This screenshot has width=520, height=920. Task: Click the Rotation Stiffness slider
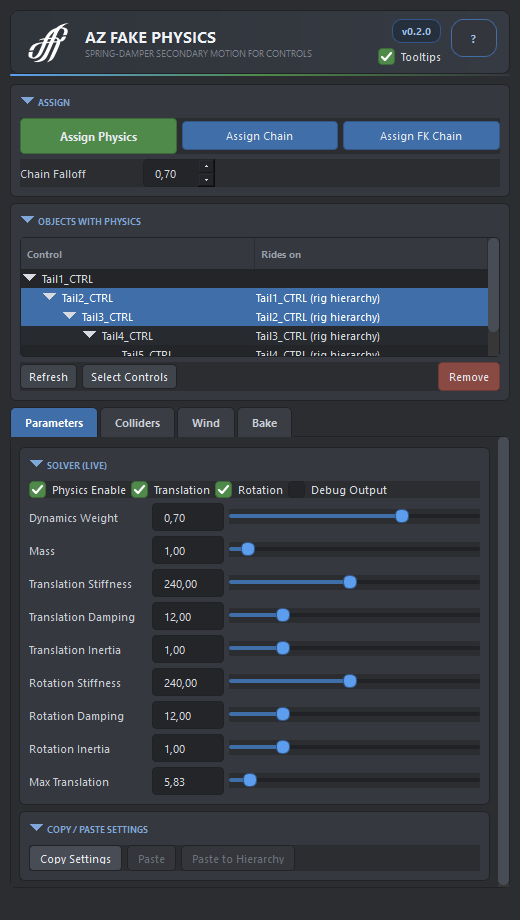pos(354,681)
